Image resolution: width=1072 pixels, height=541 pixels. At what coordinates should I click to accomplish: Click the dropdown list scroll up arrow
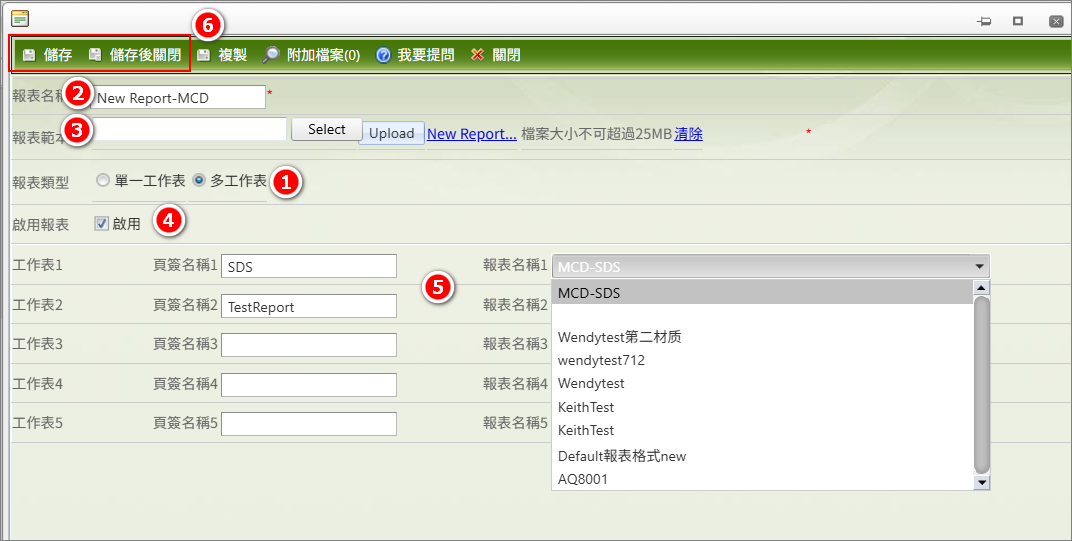[981, 288]
